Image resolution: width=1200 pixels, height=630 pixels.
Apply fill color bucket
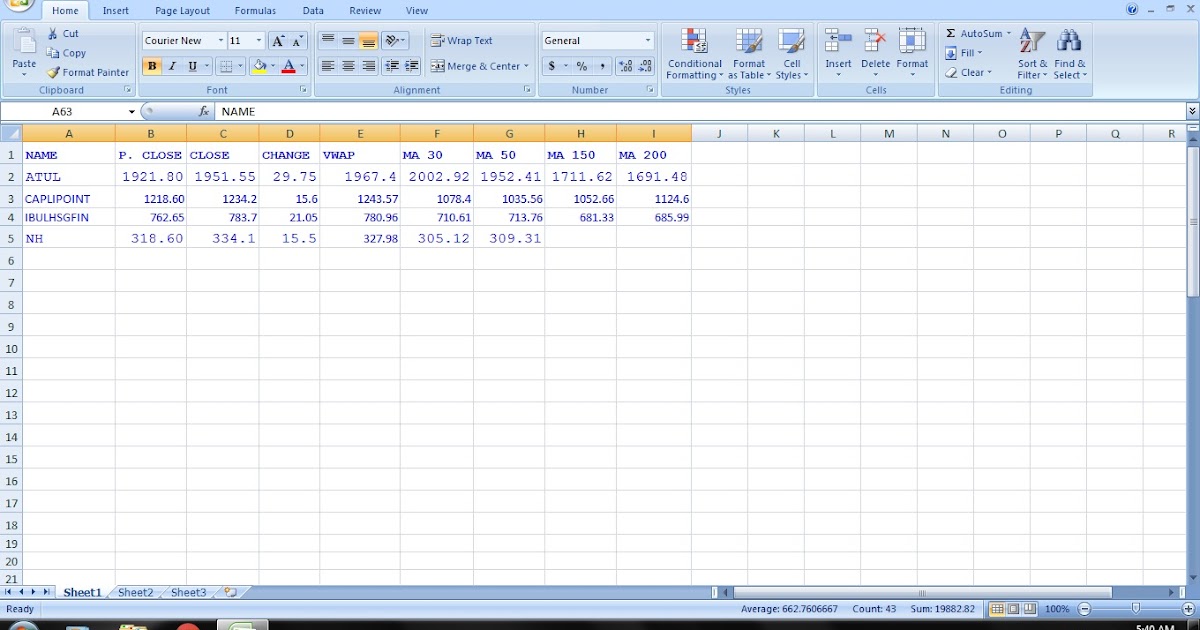click(259, 66)
